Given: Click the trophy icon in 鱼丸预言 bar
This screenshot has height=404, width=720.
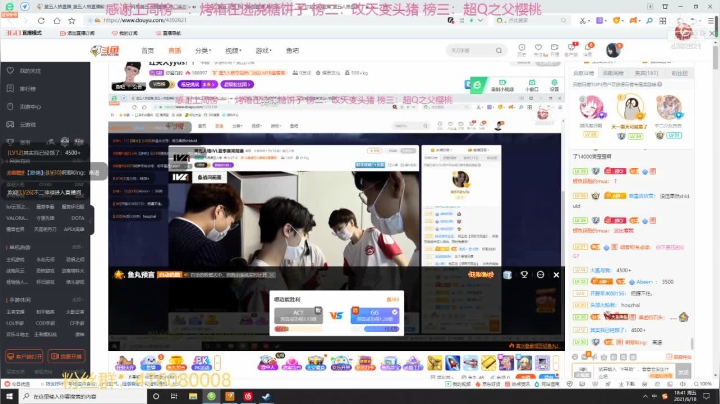Looking at the screenshot, I should 524,275.
